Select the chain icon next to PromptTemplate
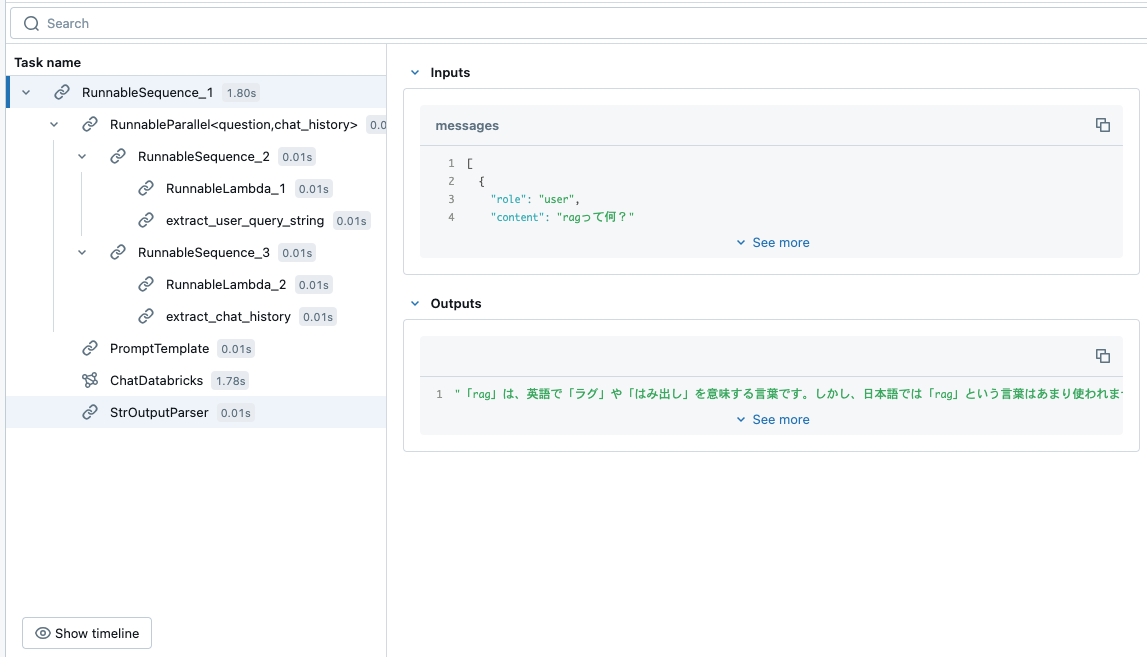 click(89, 348)
